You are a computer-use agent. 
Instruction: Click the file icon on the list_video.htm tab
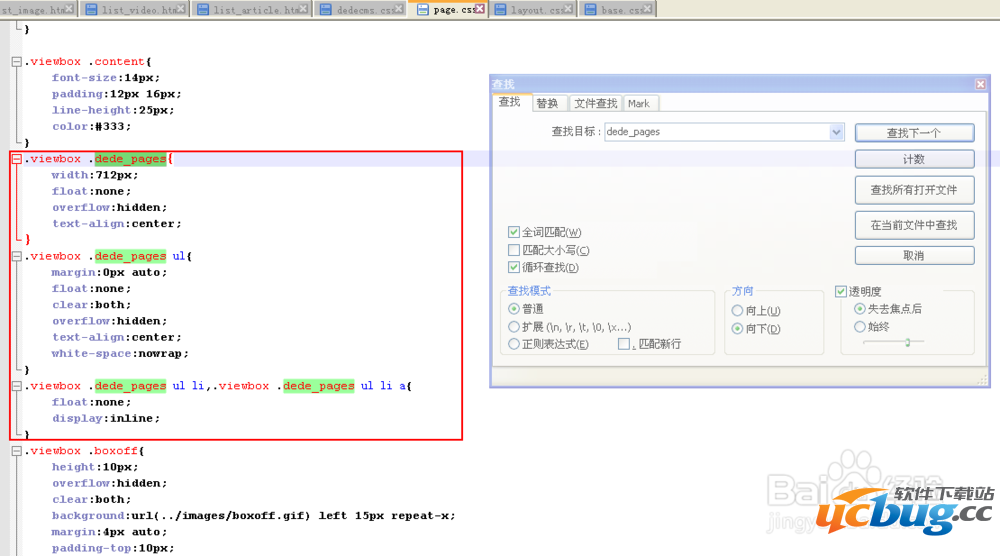[x=91, y=10]
